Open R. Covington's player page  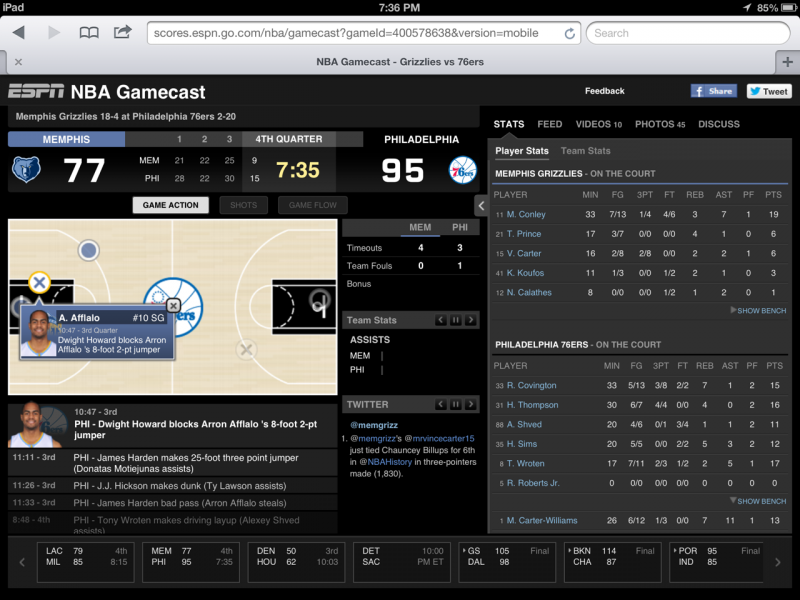[x=532, y=385]
